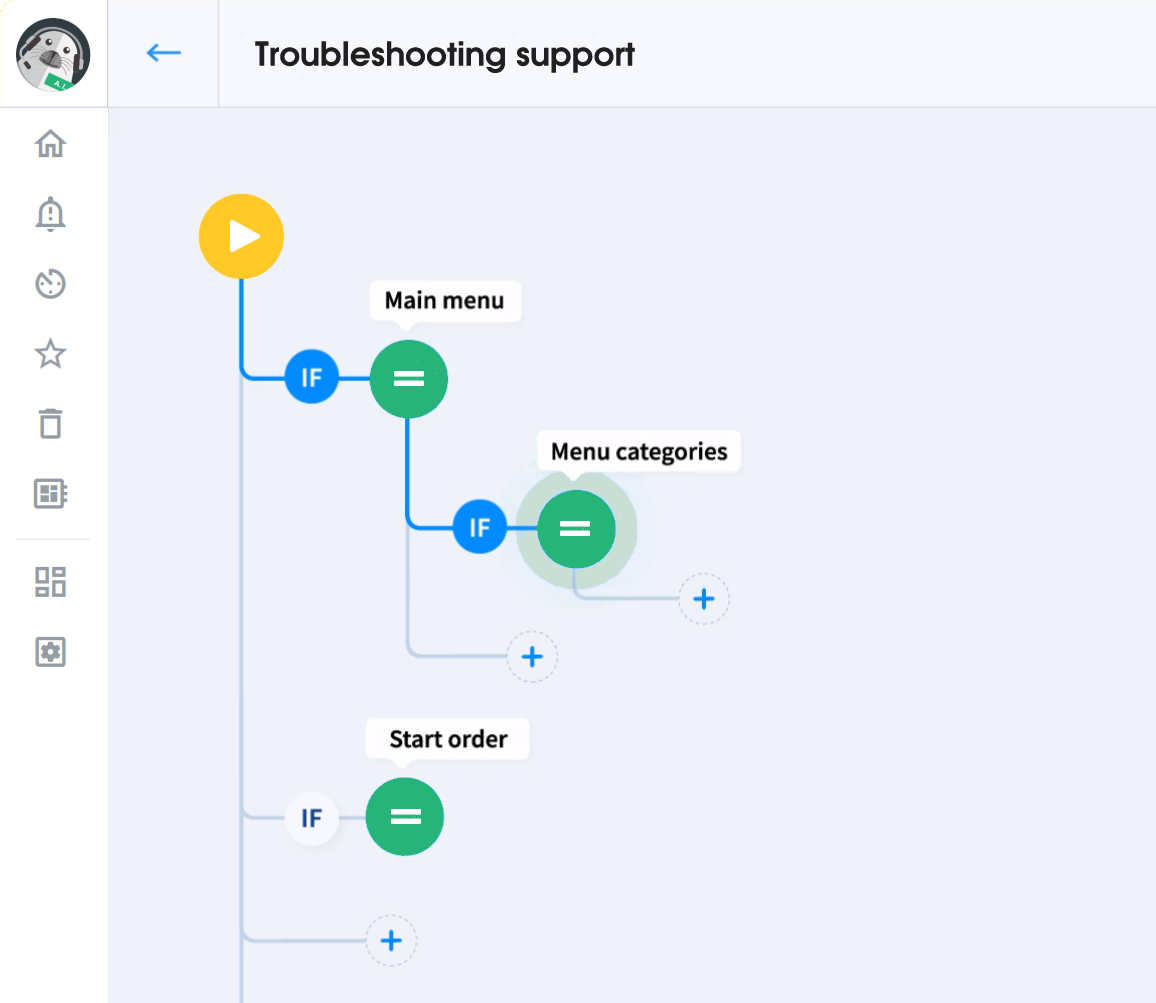Open notifications bell in sidebar
The height and width of the screenshot is (1003, 1156).
pos(50,214)
